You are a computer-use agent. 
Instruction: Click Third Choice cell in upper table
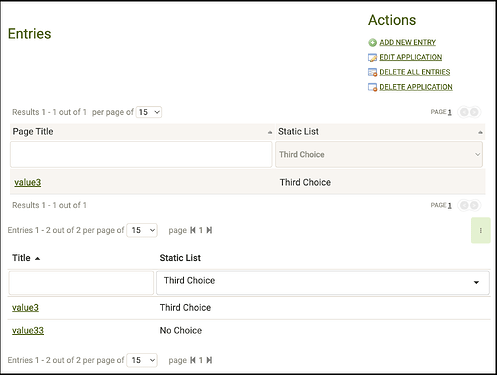305,182
